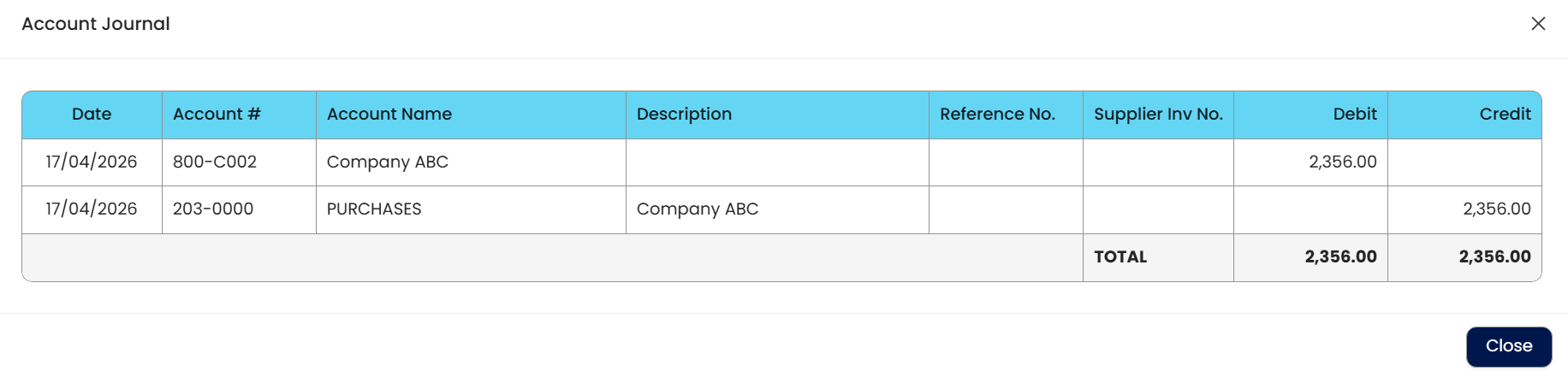Viewport: 1568px width, 377px height.
Task: Click the Credit column header
Action: pos(1505,115)
